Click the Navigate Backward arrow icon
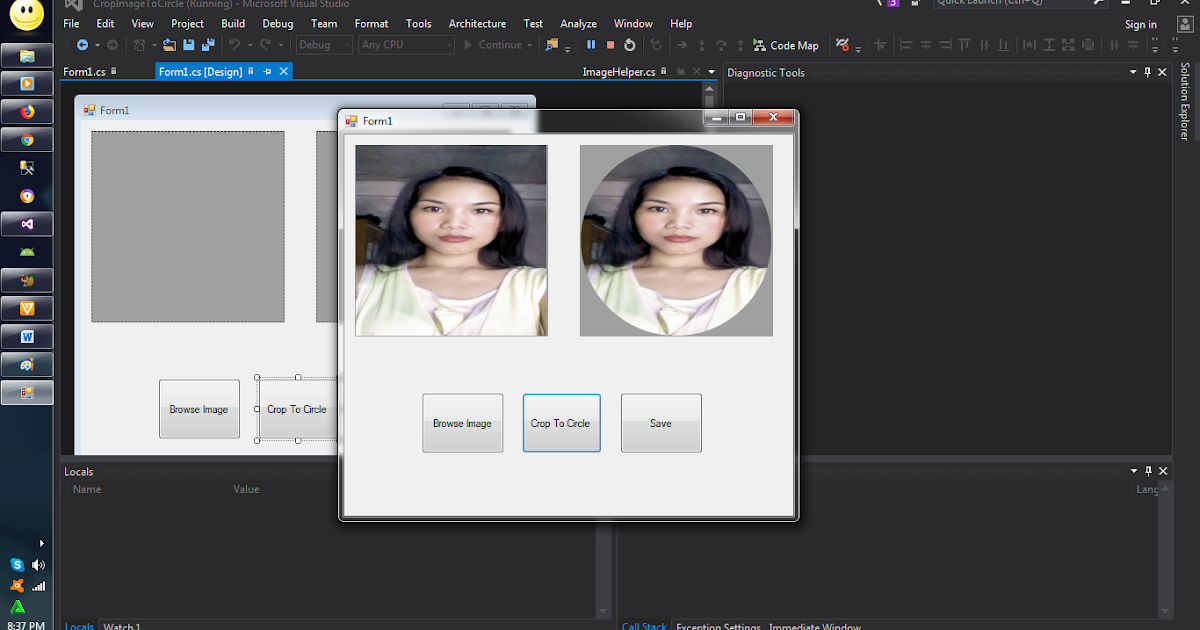The width and height of the screenshot is (1200, 630). pyautogui.click(x=82, y=45)
